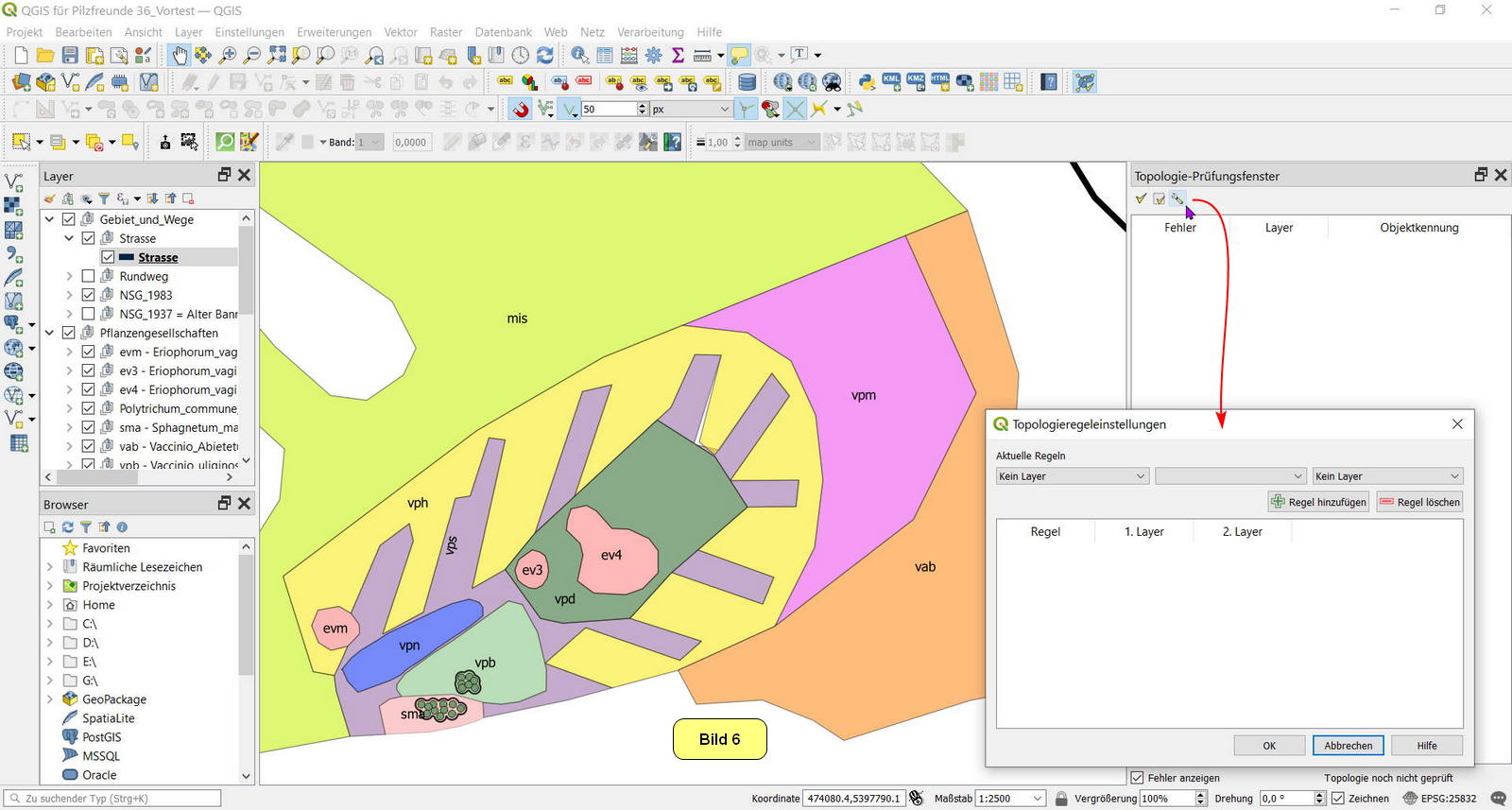Click the Koordinate input field
This screenshot has width=1512, height=810.
point(853,799)
